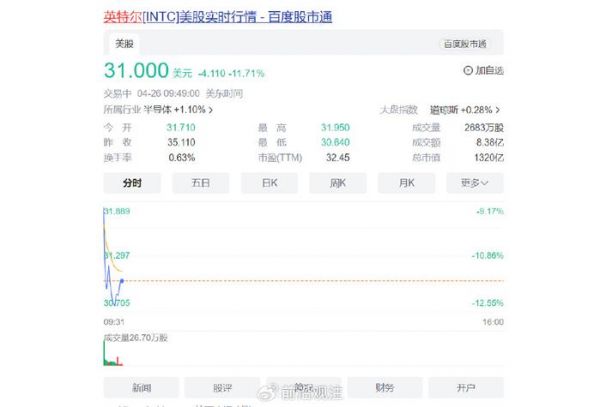Expand the 道琼斯 index chevron
This screenshot has height=407, width=600.
[497, 109]
